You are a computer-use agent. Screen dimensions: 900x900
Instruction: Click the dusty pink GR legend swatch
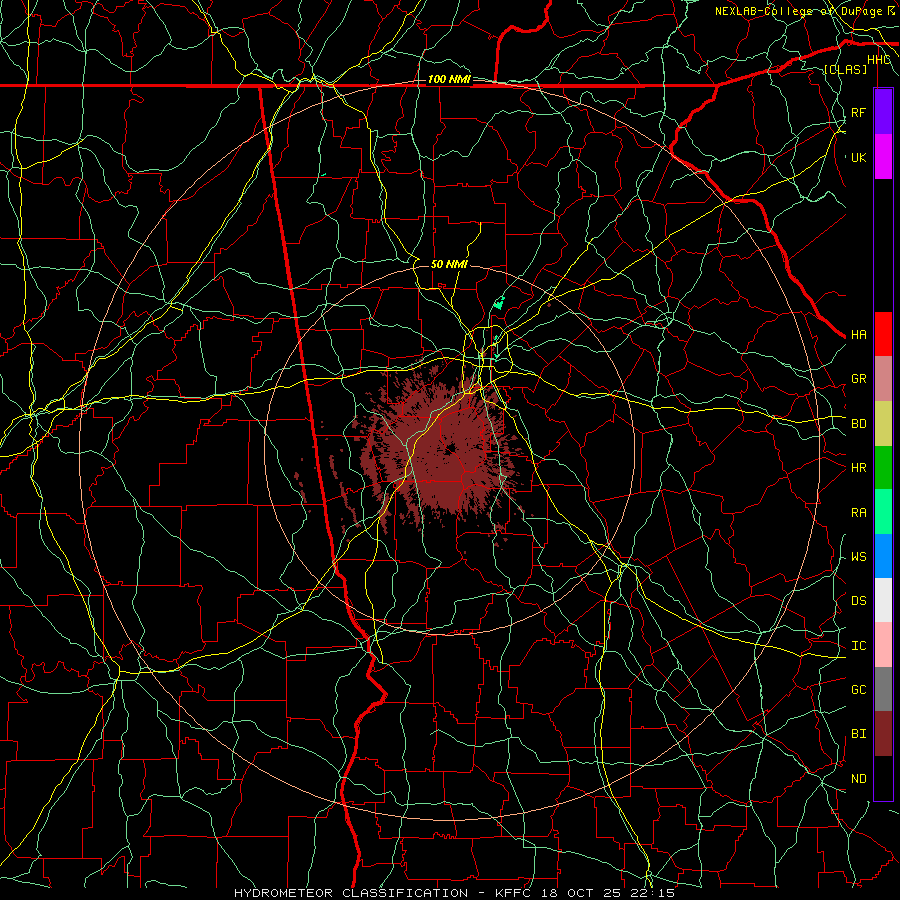[x=883, y=378]
